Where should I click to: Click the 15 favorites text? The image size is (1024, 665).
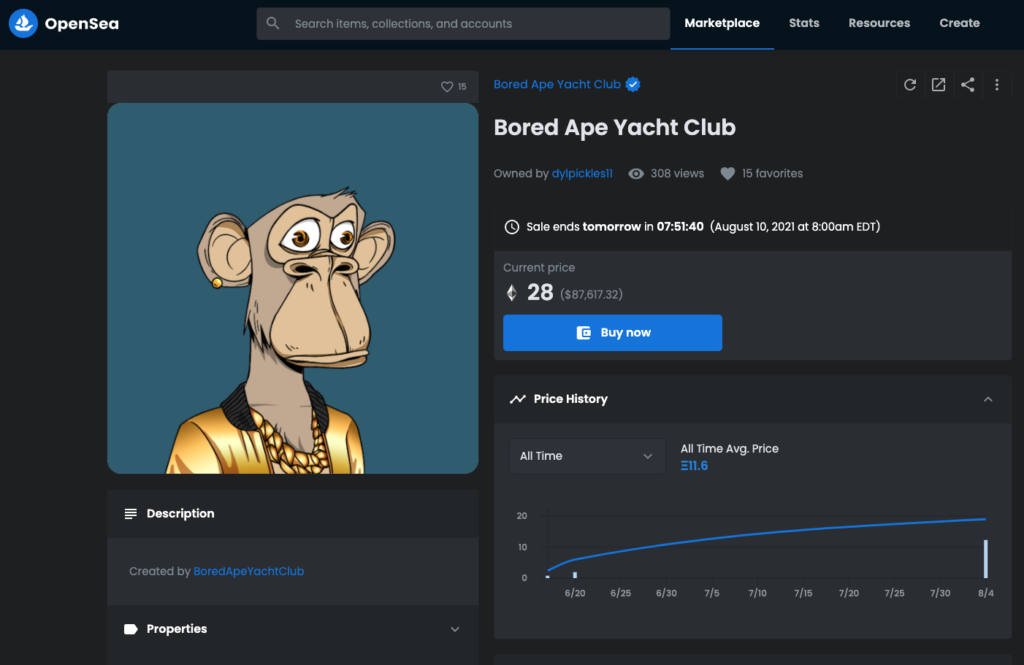[x=772, y=173]
